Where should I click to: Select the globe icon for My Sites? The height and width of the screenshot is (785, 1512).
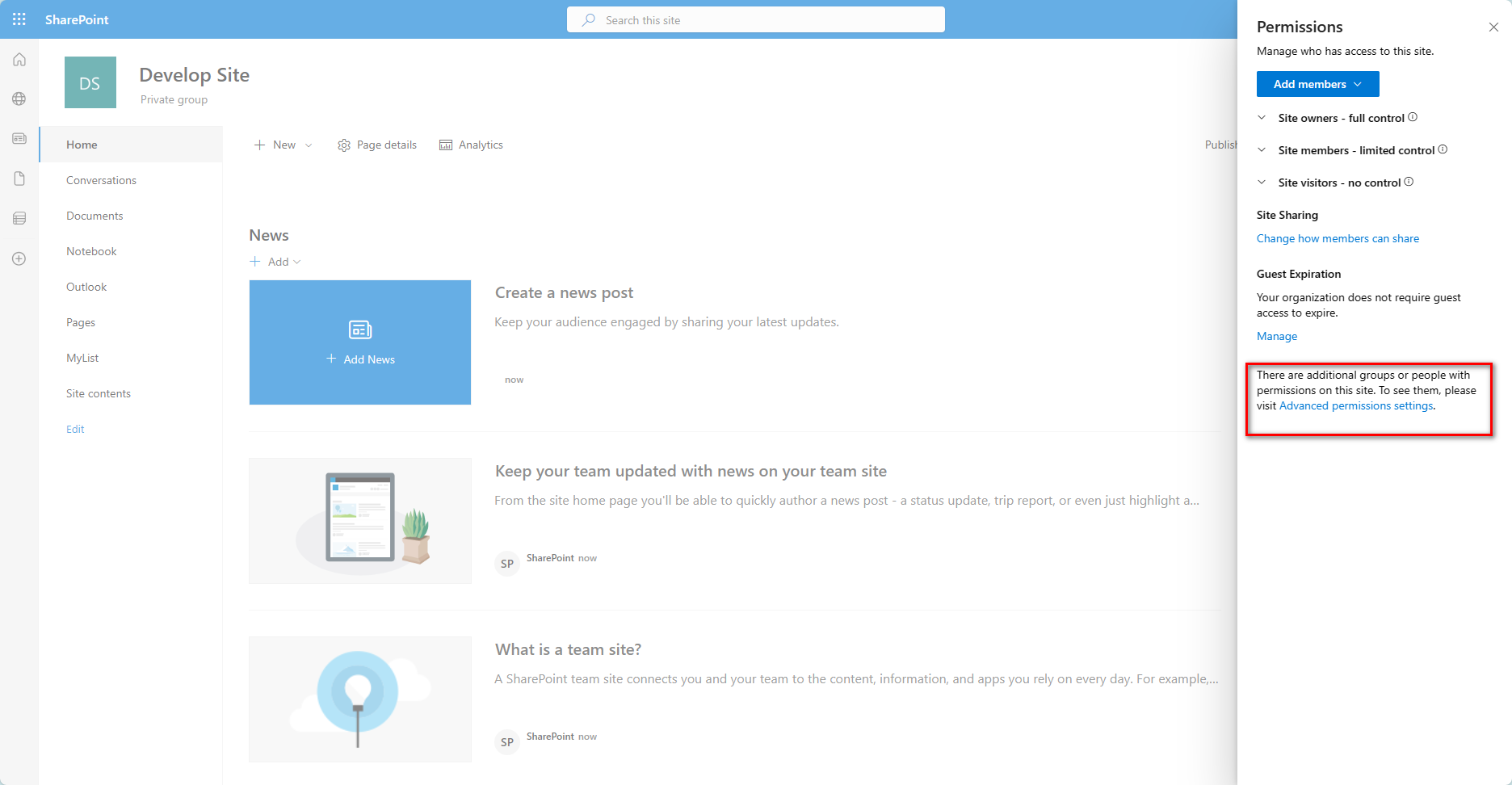tap(19, 99)
